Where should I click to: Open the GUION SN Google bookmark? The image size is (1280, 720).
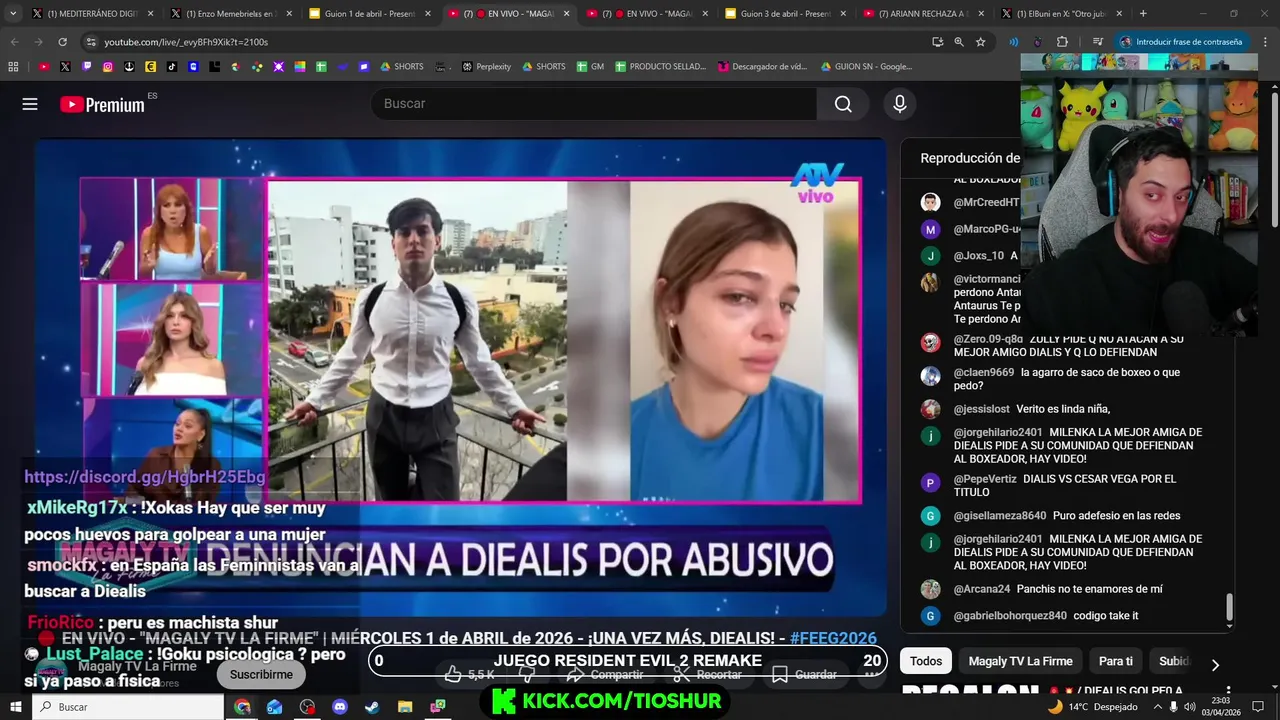tap(866, 67)
